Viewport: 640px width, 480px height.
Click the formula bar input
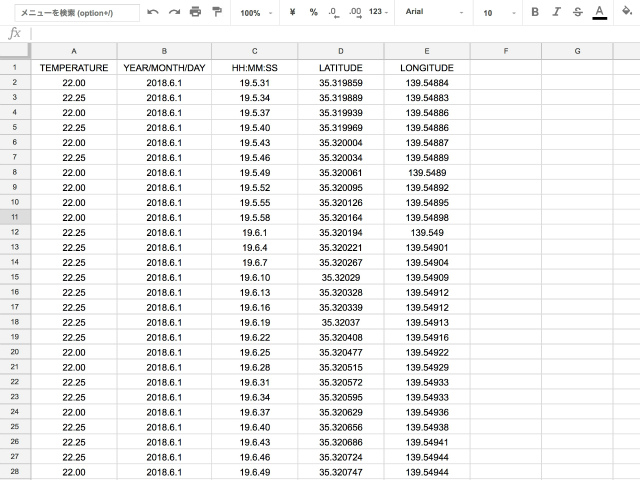(x=335, y=33)
